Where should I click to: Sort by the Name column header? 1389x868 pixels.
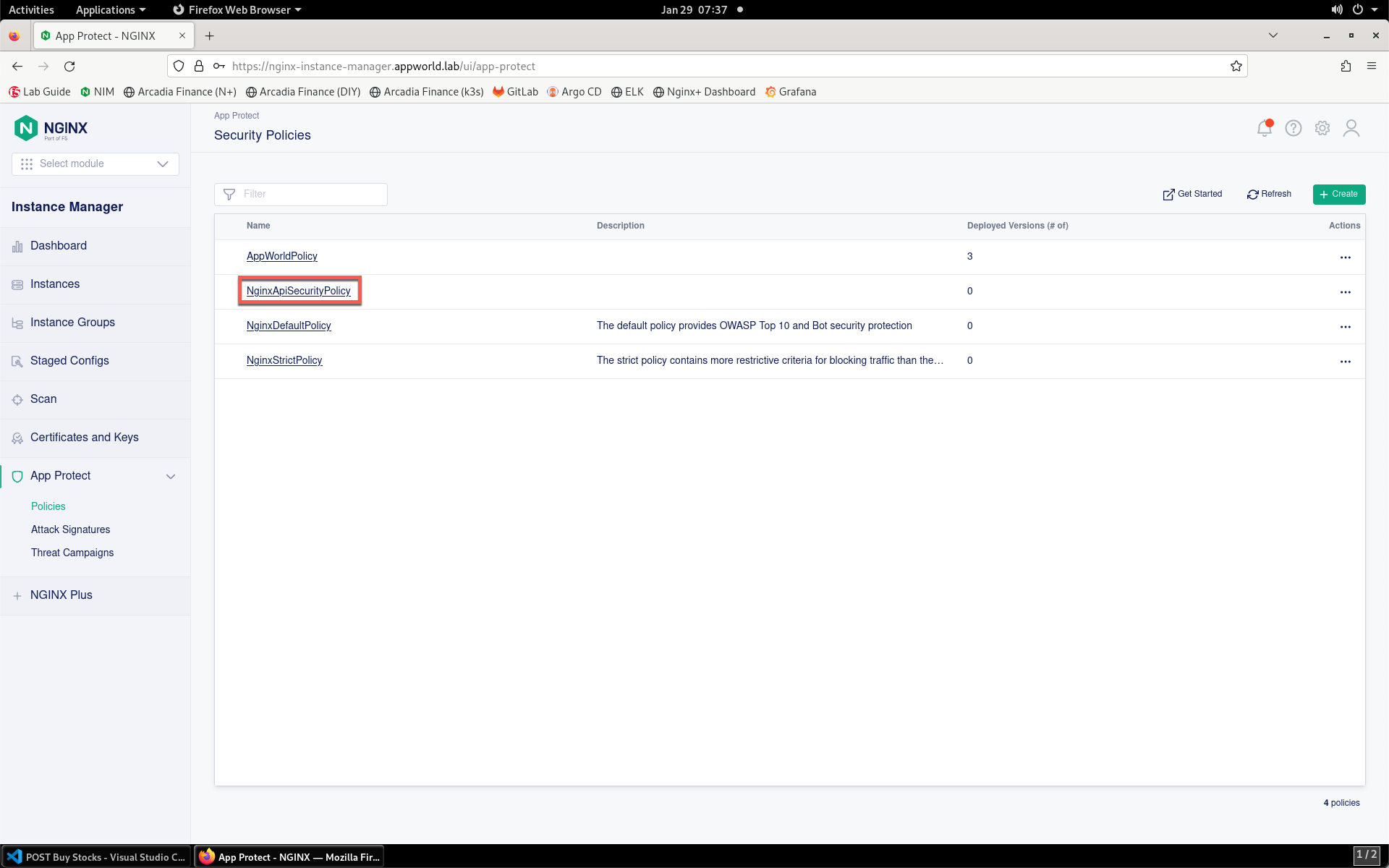click(x=258, y=226)
